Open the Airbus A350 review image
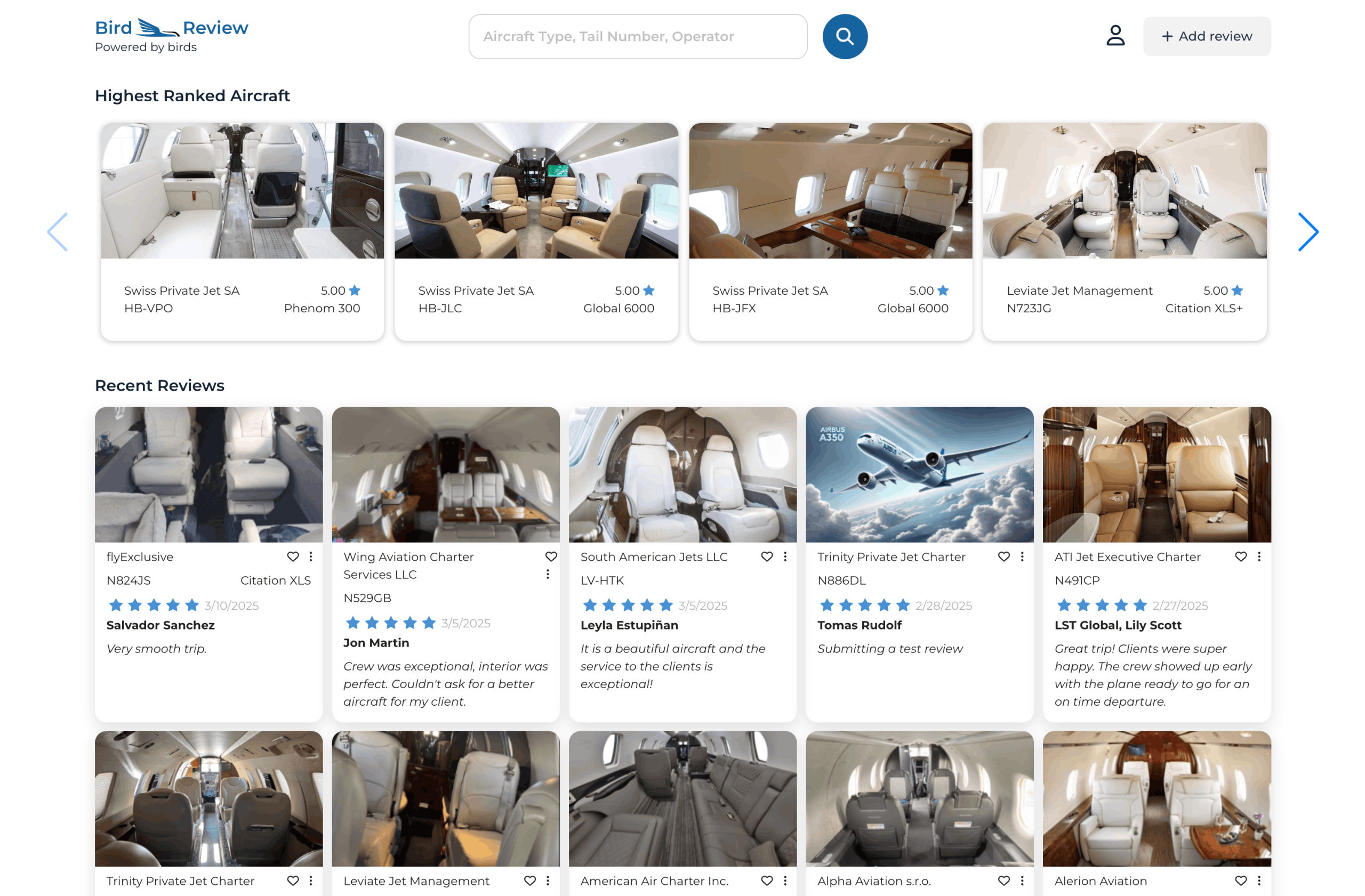The width and height of the screenshot is (1365, 896). pyautogui.click(x=919, y=475)
